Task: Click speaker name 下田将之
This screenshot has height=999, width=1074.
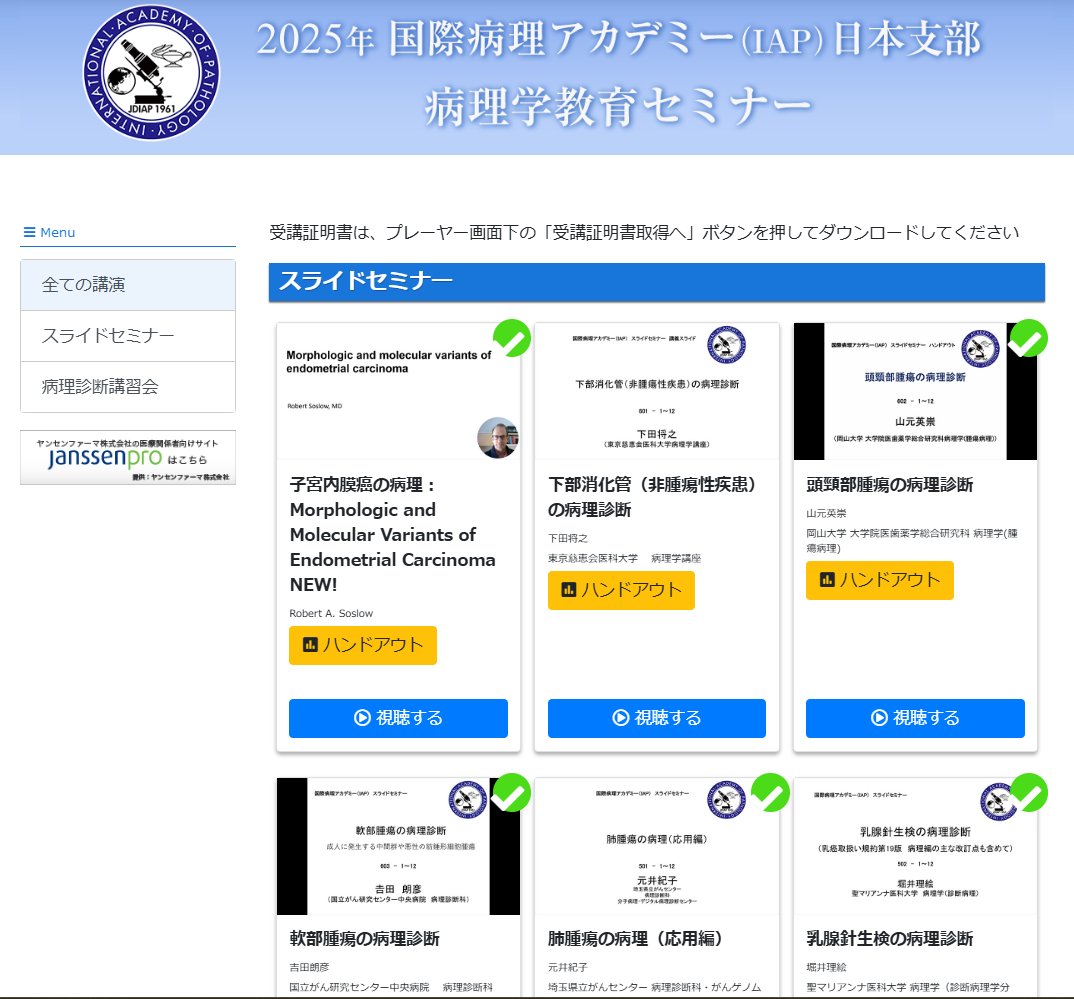Action: [x=568, y=538]
